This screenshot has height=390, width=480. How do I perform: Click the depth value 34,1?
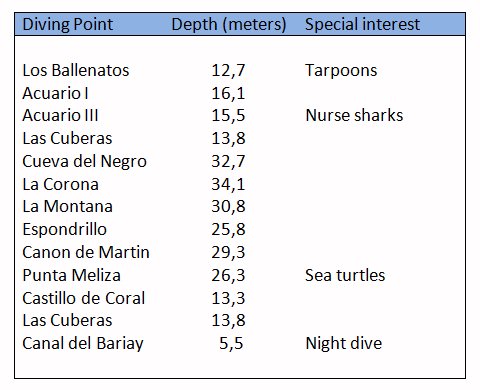[x=228, y=185]
